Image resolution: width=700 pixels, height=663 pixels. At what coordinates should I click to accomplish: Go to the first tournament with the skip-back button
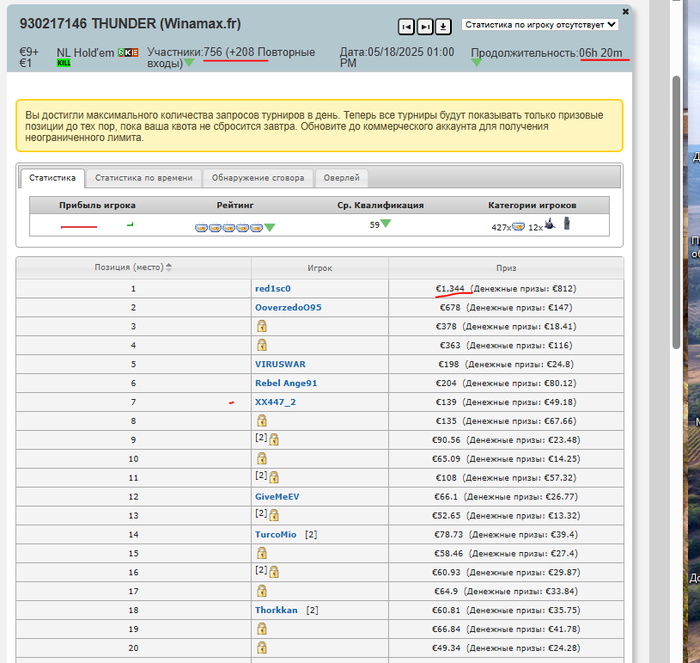point(406,27)
